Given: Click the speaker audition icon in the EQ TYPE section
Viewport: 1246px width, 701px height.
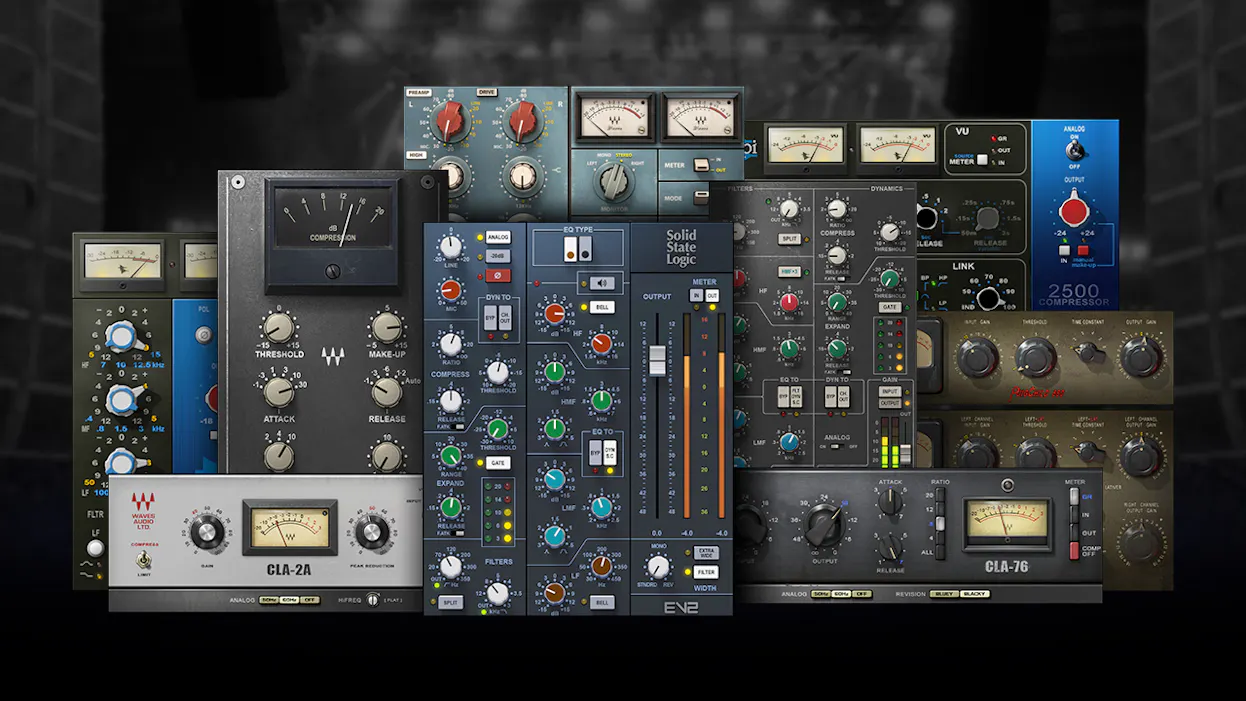Looking at the screenshot, I should pos(600,282).
